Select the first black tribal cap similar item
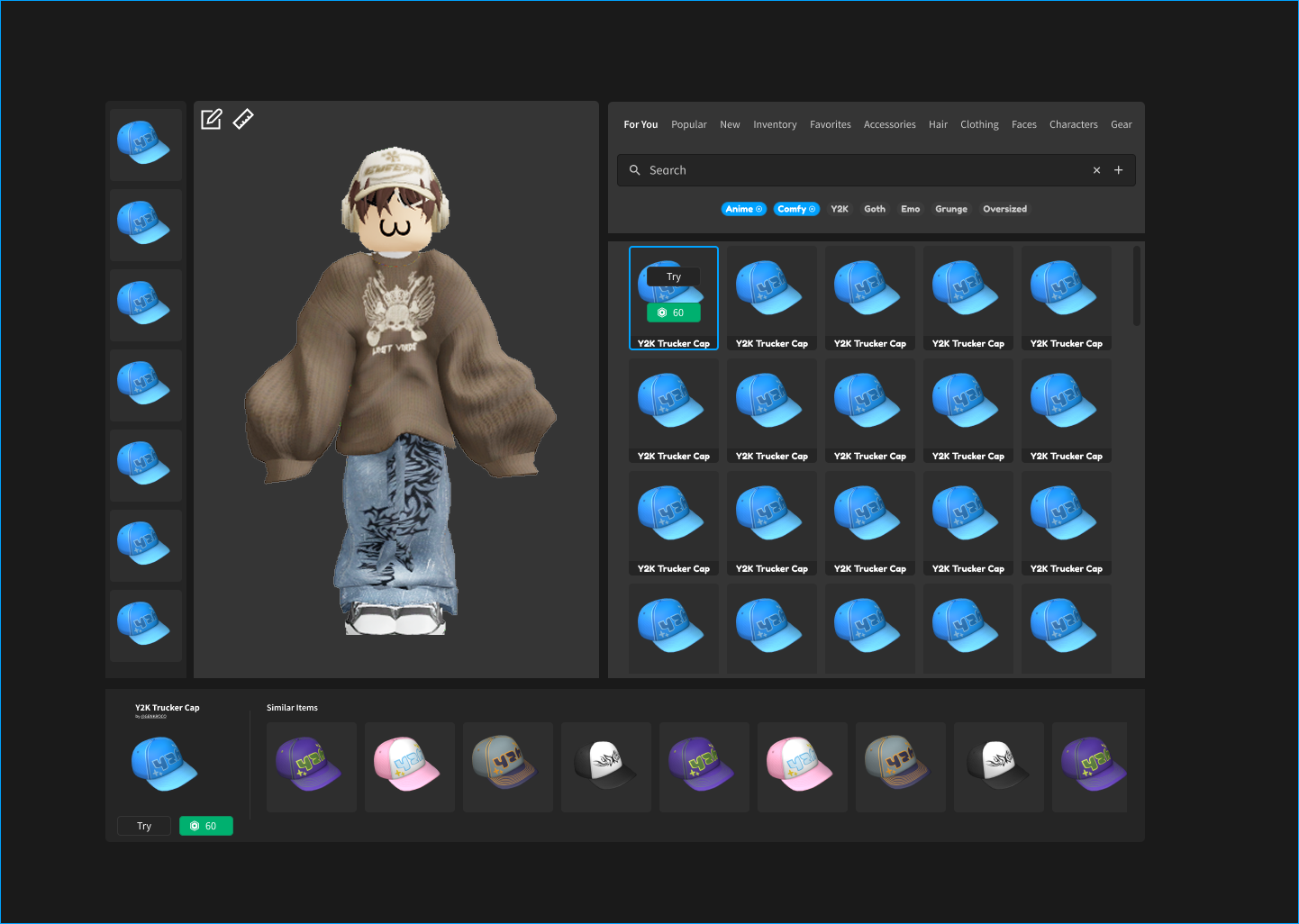Image resolution: width=1299 pixels, height=924 pixels. (605, 766)
